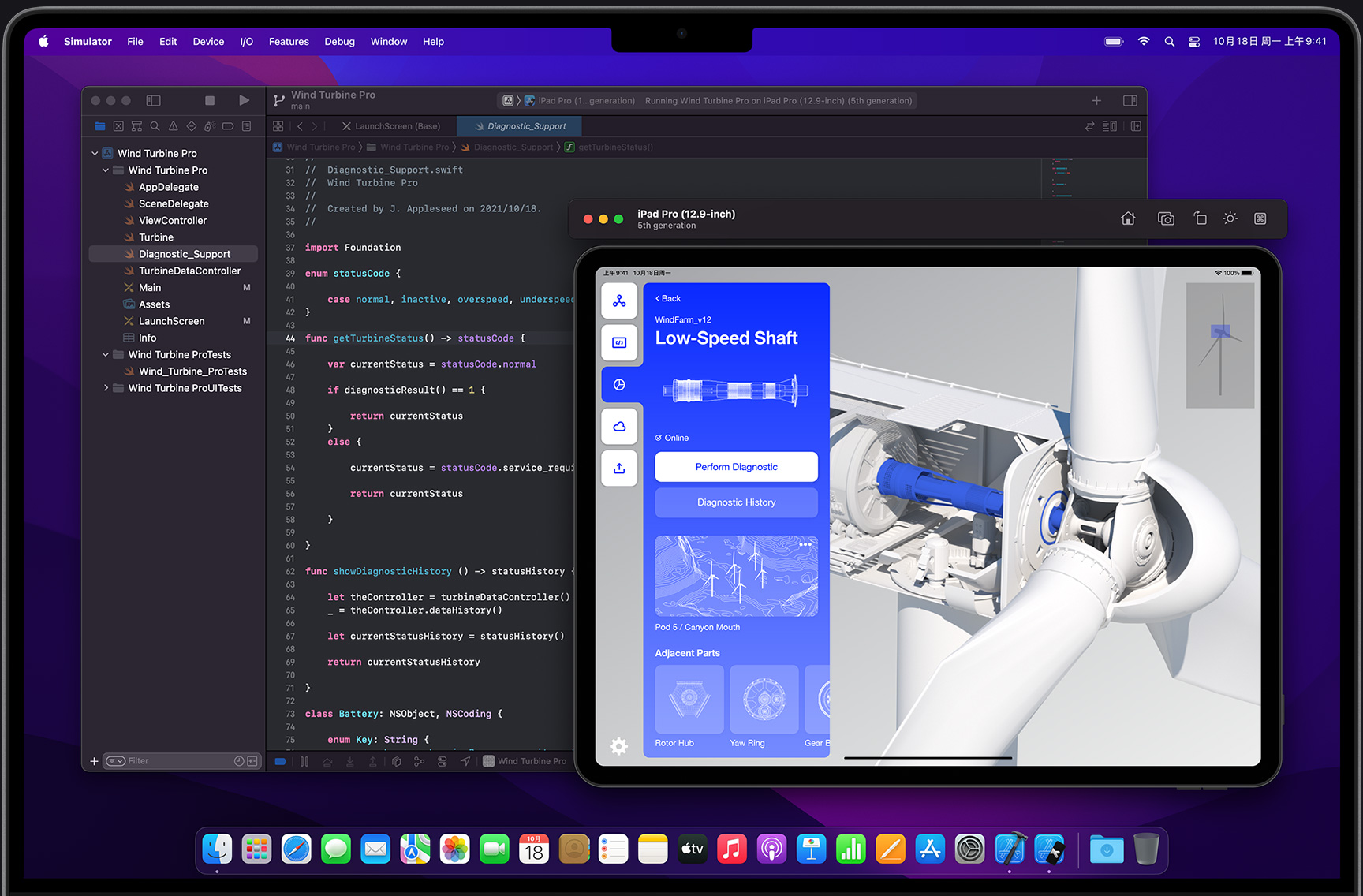Expand Wind Turbine ProUITests in the navigator
Screen dimensions: 1363x896
[106, 387]
